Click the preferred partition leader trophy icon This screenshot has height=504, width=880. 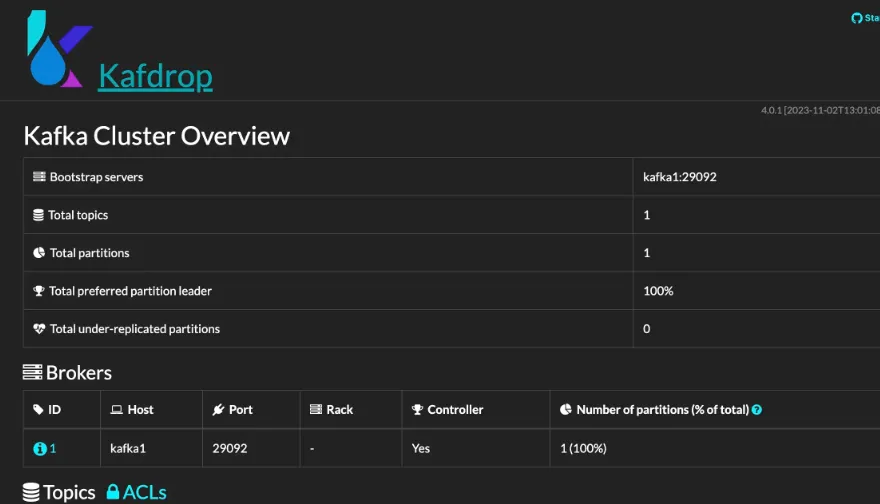click(x=39, y=291)
